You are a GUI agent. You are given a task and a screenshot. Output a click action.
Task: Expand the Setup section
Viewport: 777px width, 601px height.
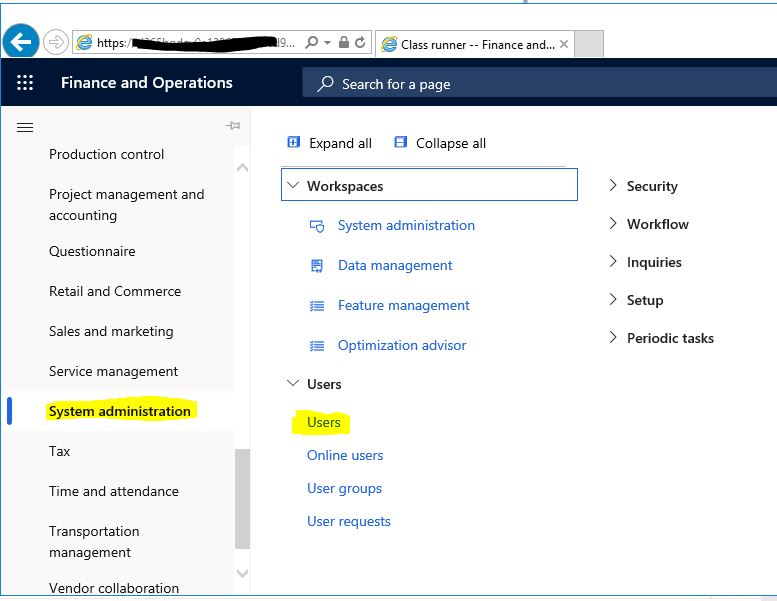tap(636, 300)
